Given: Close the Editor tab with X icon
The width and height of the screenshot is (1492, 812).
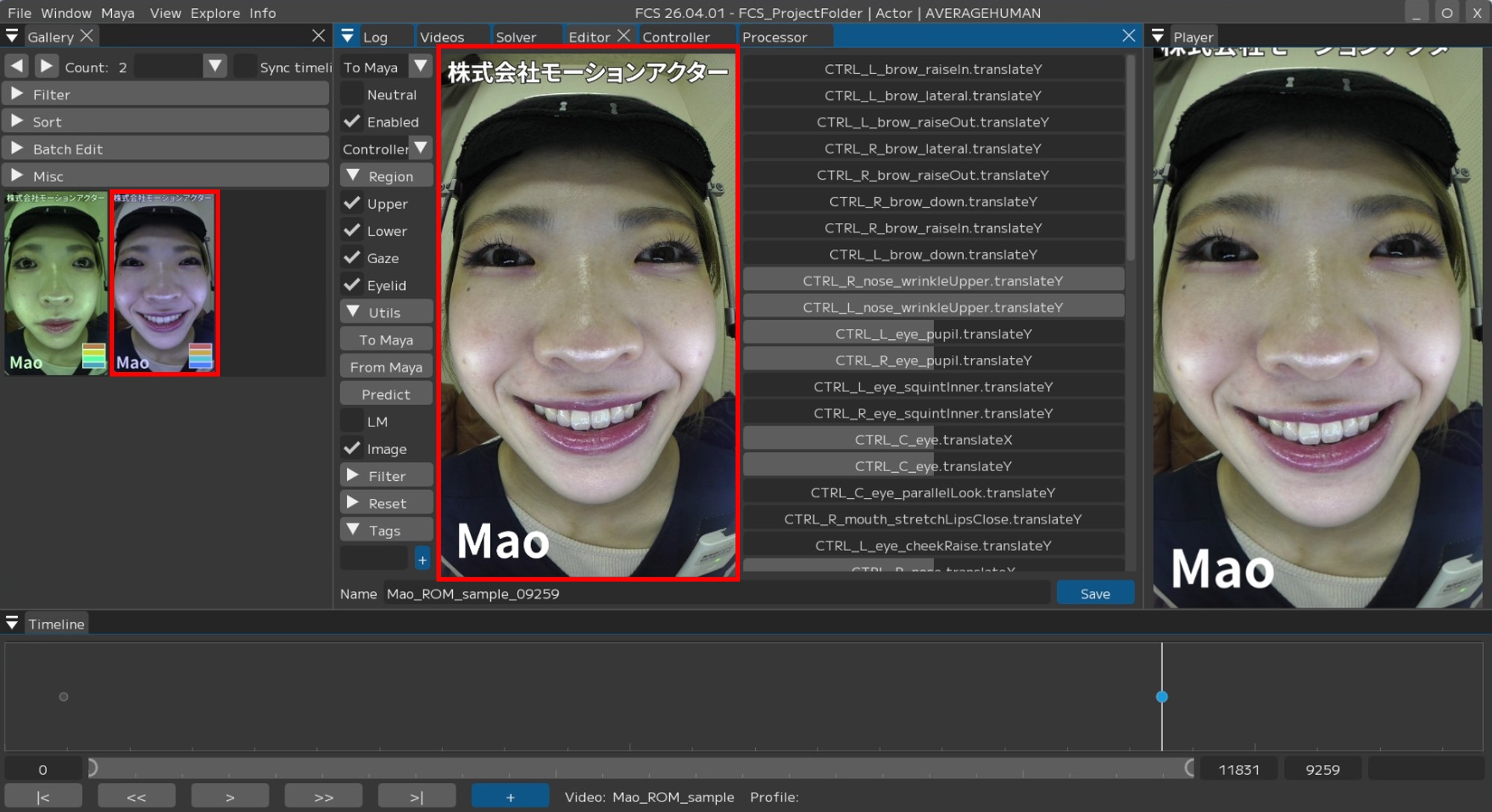Looking at the screenshot, I should pos(624,36).
